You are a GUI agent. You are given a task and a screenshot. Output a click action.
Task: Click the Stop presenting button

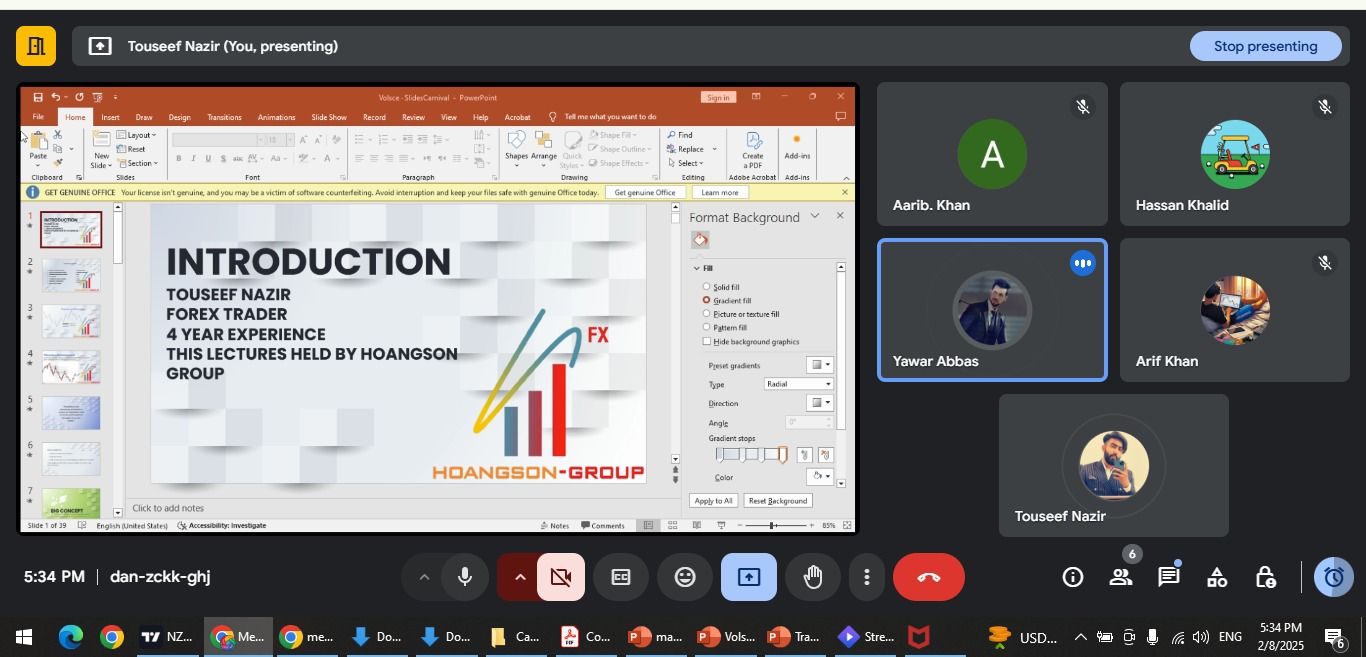point(1265,46)
